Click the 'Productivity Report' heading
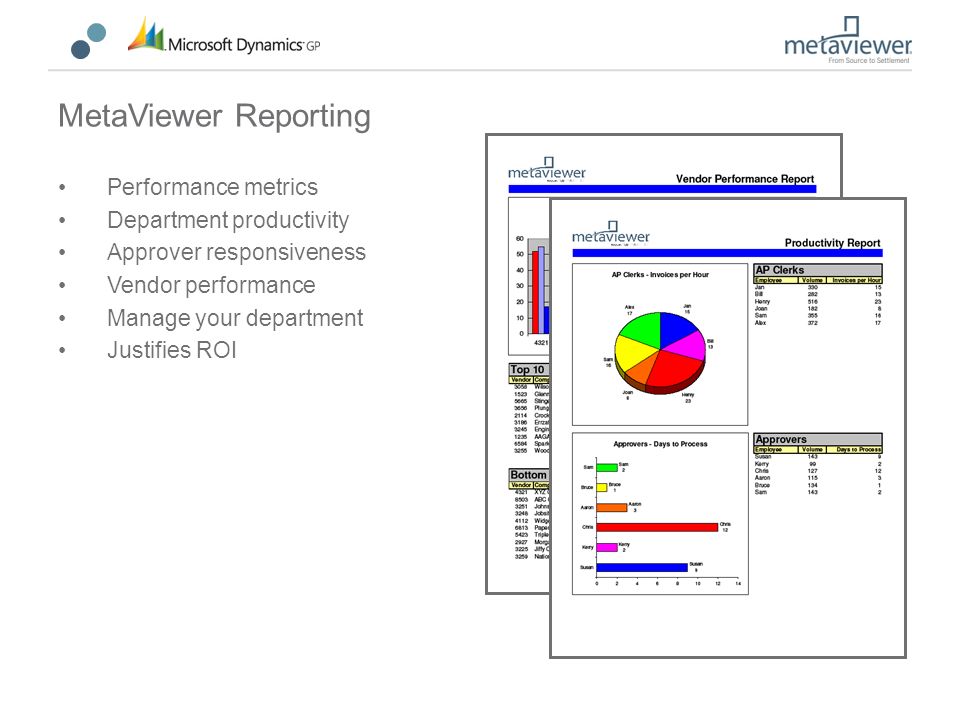The width and height of the screenshot is (960, 720). tap(832, 243)
